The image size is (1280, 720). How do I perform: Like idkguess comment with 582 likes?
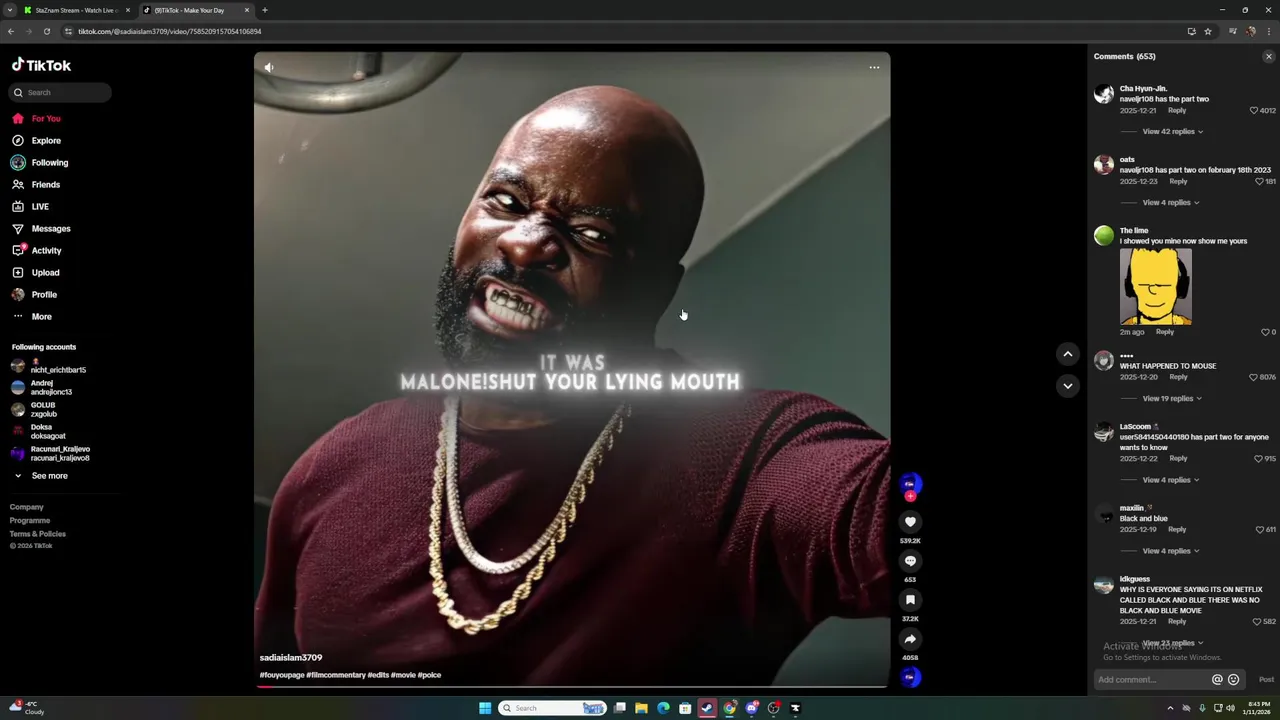click(1258, 622)
